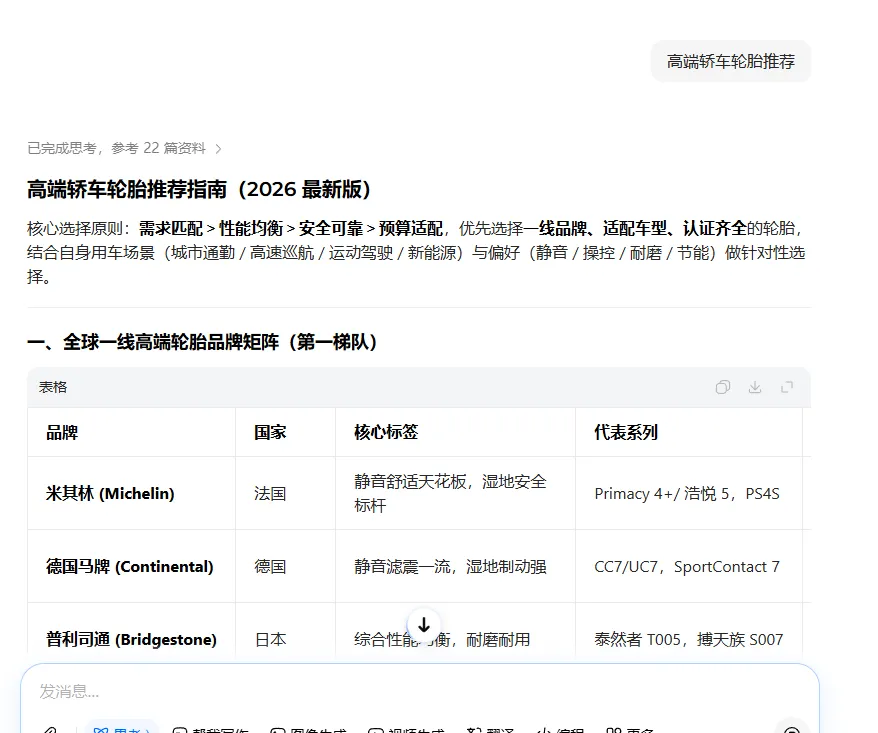Open the '已完成思考' thinking summary

62,148
